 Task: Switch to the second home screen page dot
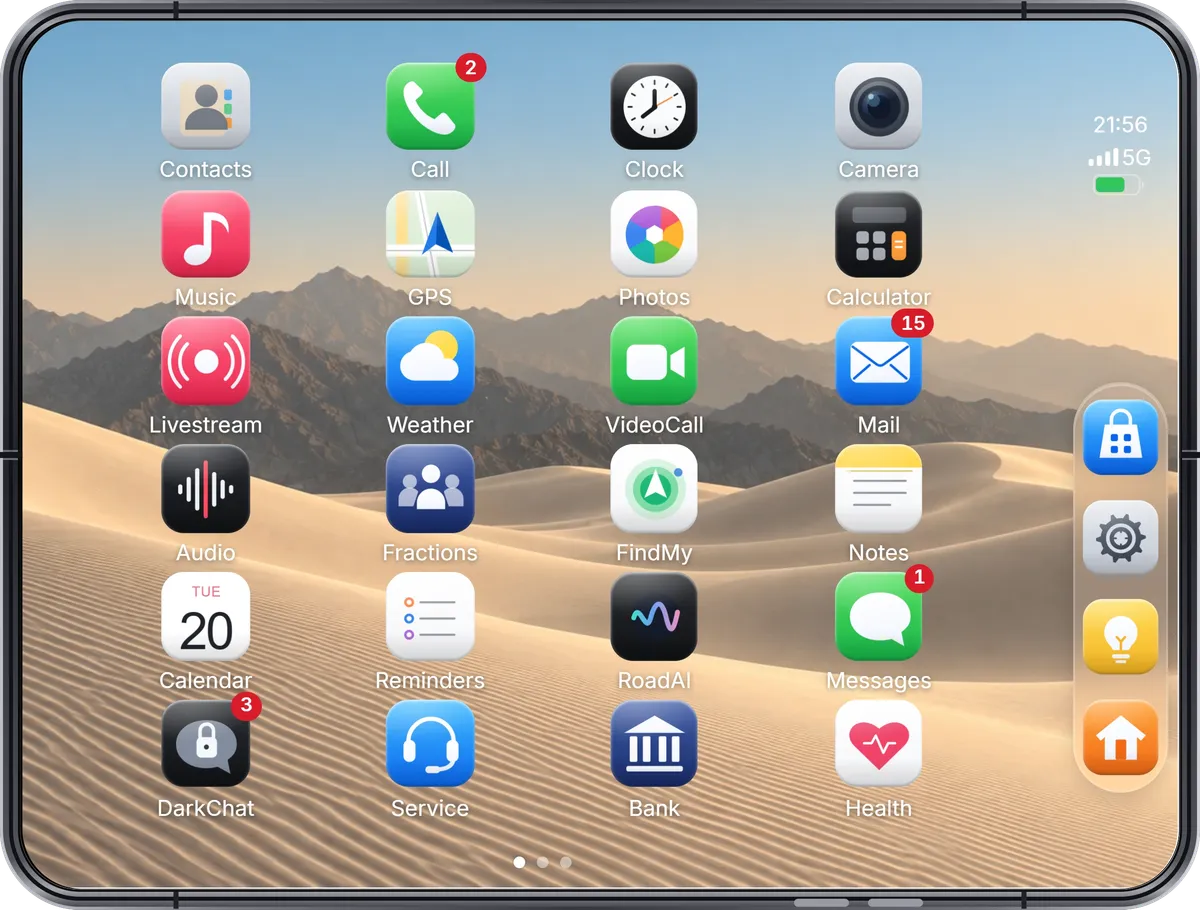[542, 862]
